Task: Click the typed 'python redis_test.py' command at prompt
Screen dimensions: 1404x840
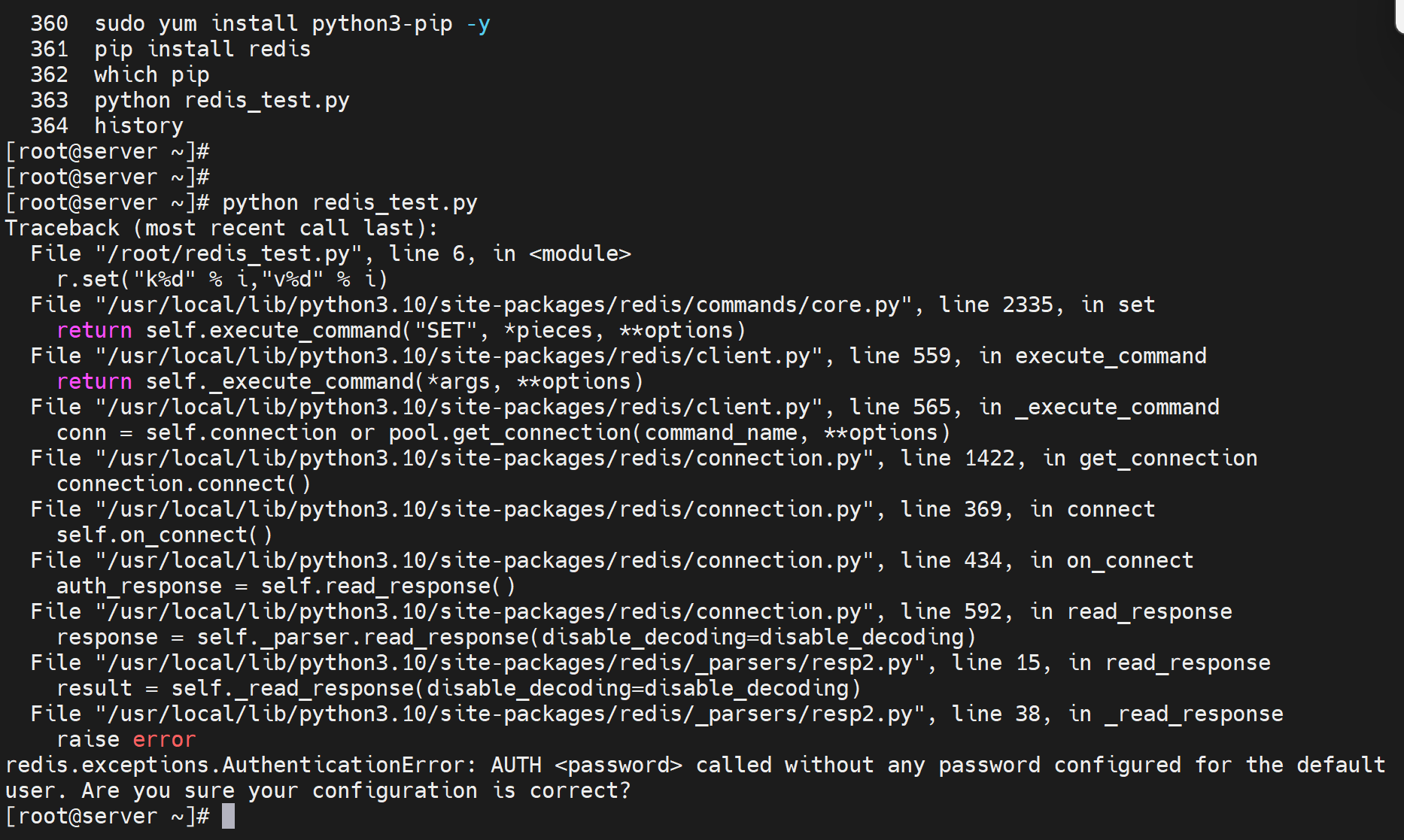Action: (x=349, y=202)
